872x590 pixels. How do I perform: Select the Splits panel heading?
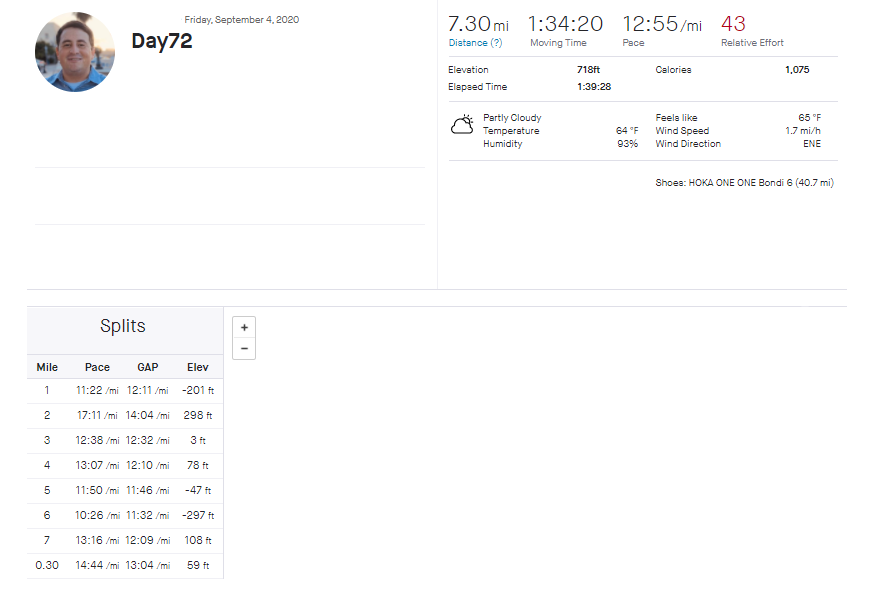[x=123, y=326]
